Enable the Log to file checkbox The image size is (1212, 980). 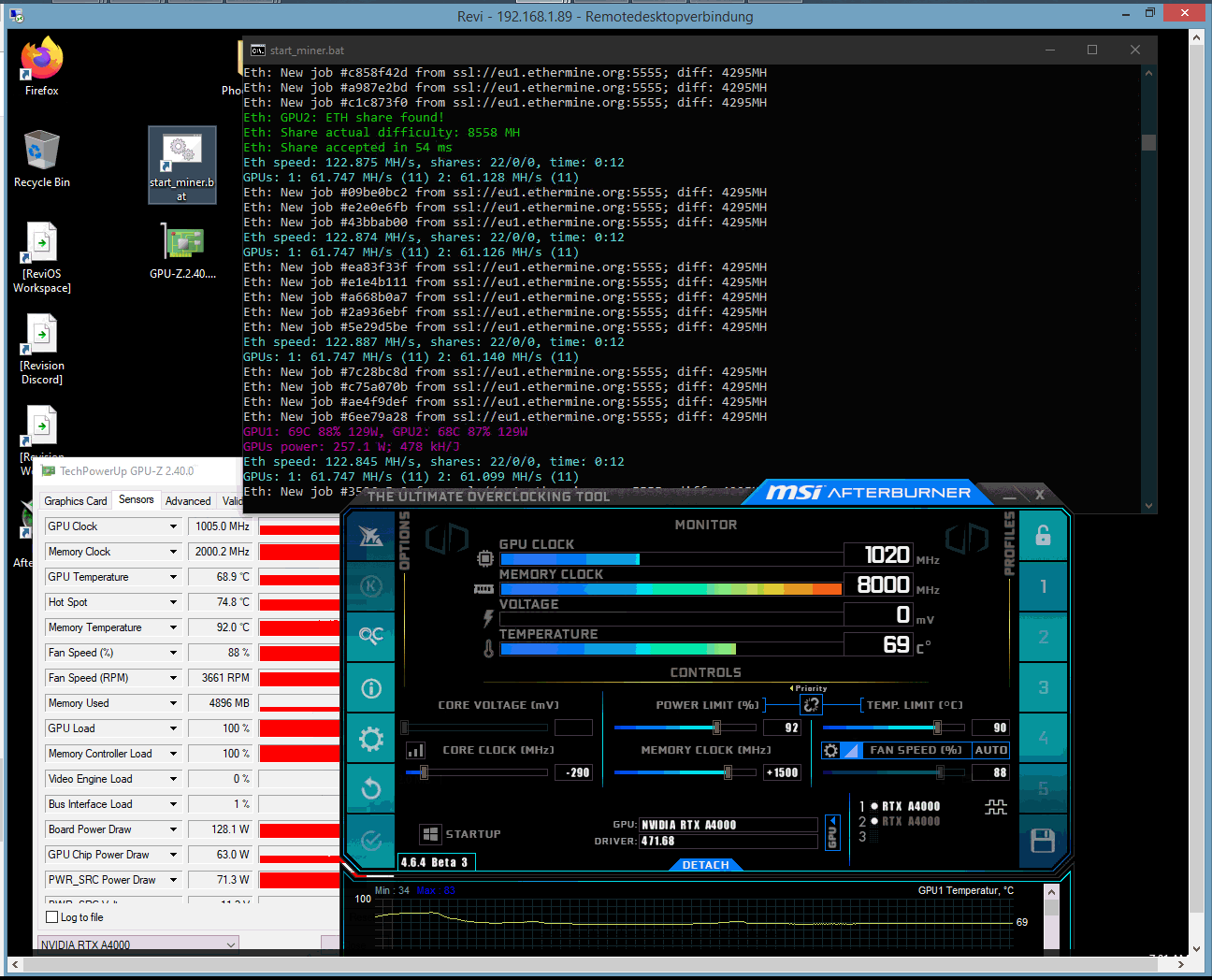pyautogui.click(x=52, y=917)
